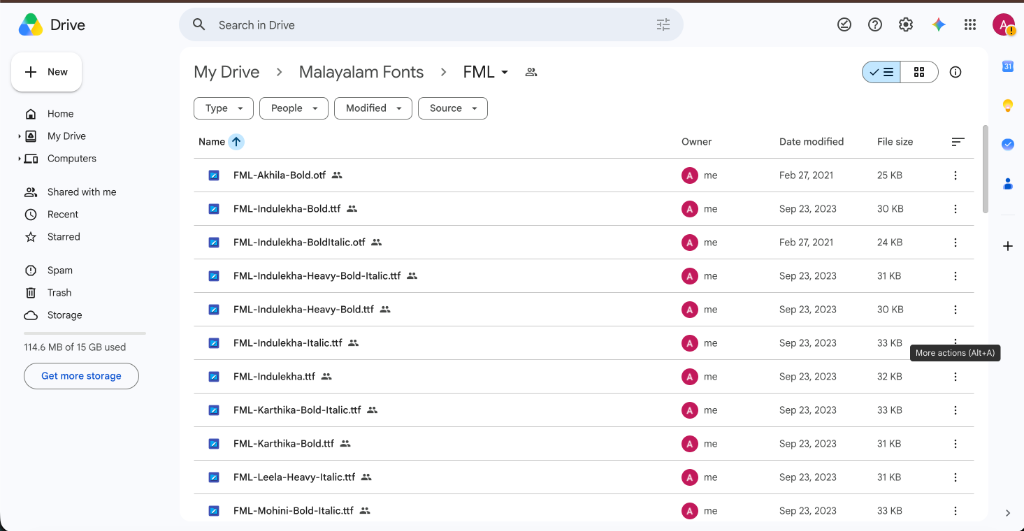Viewport: 1024px width, 531px height.
Task: Click the sort options icon in header
Action: point(957,142)
